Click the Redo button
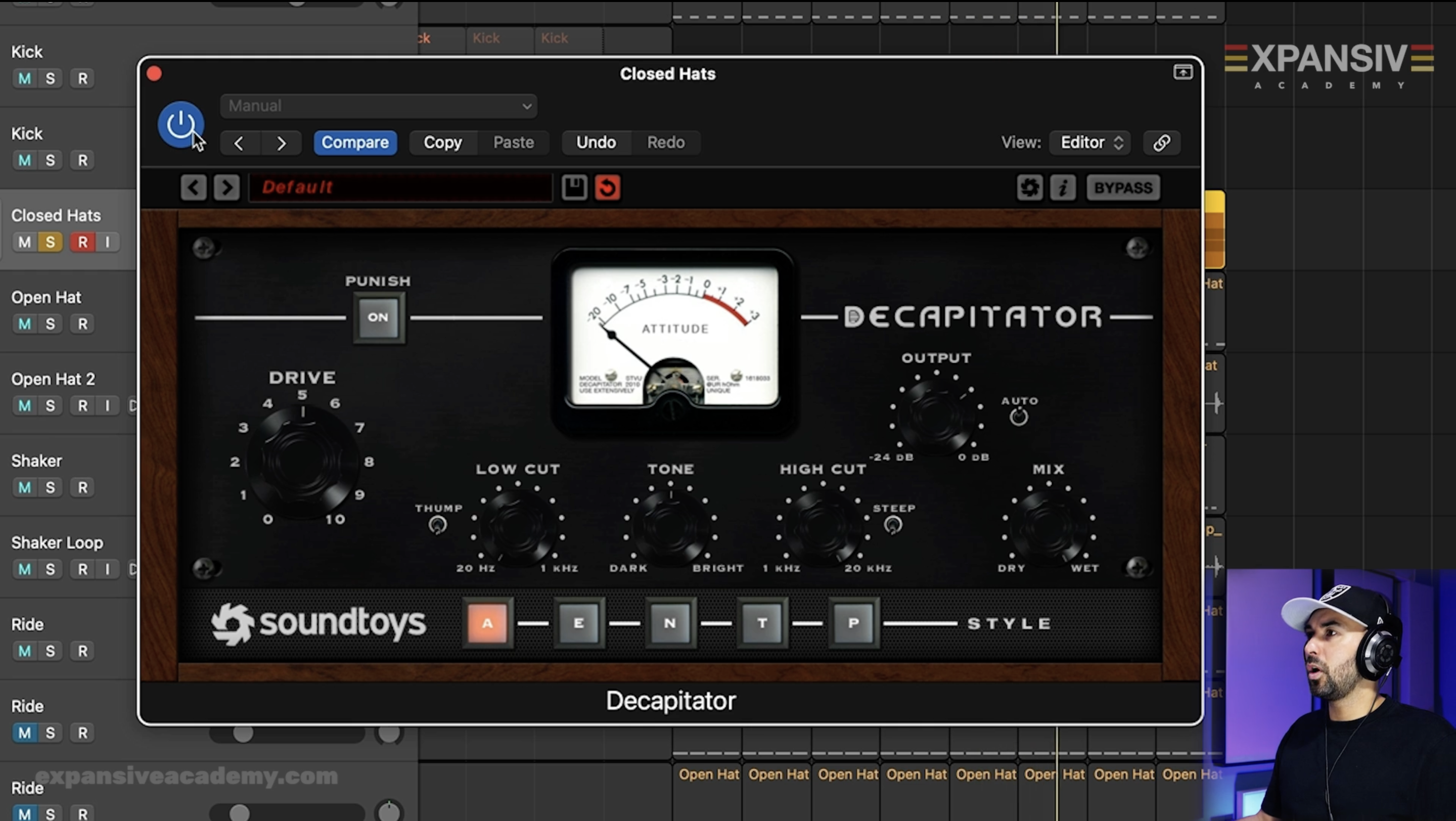Image resolution: width=1456 pixels, height=821 pixels. (x=666, y=143)
